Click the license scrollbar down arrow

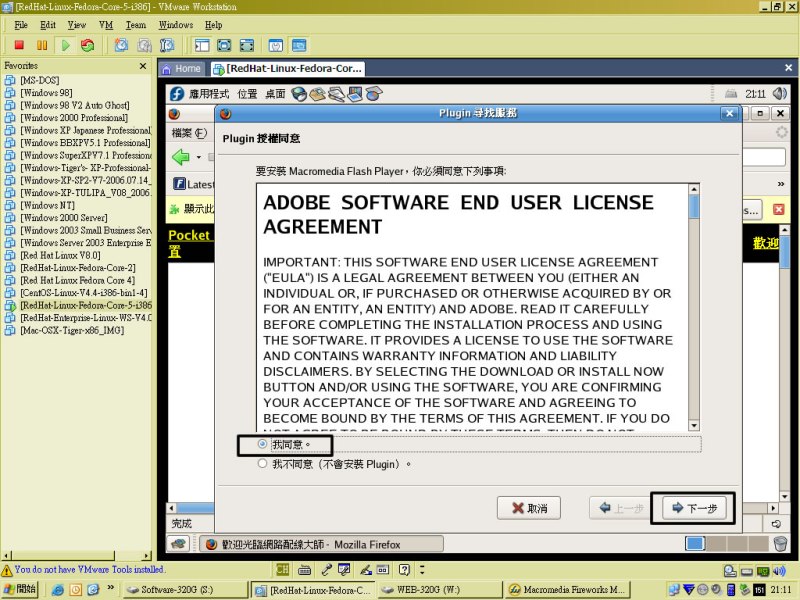point(693,425)
